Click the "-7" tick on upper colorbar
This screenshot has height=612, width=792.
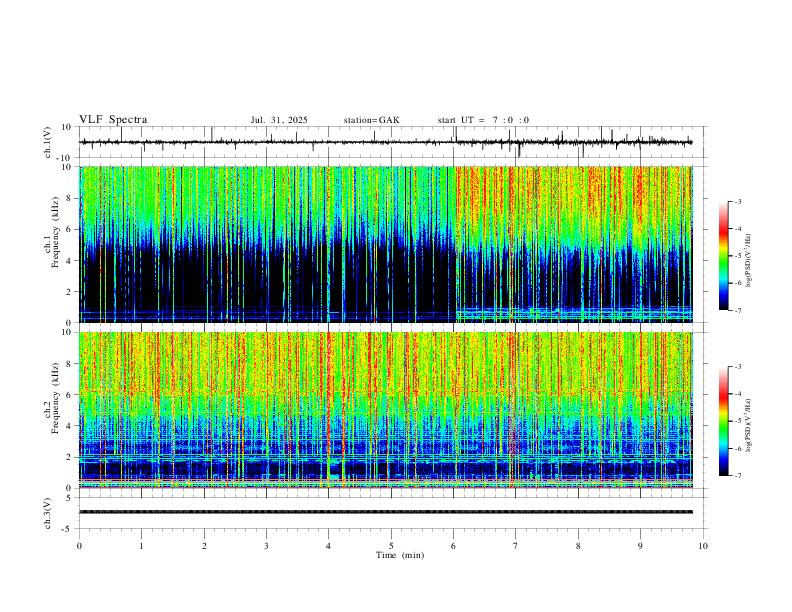[x=738, y=311]
